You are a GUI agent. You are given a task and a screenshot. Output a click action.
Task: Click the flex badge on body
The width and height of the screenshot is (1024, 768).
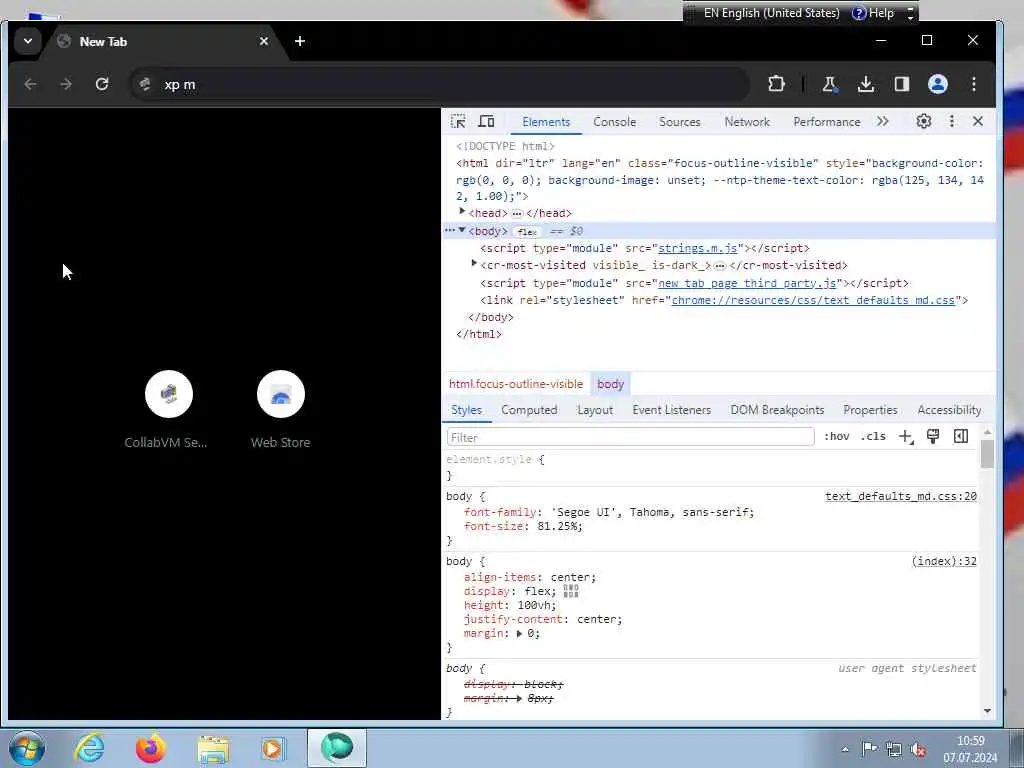point(527,231)
